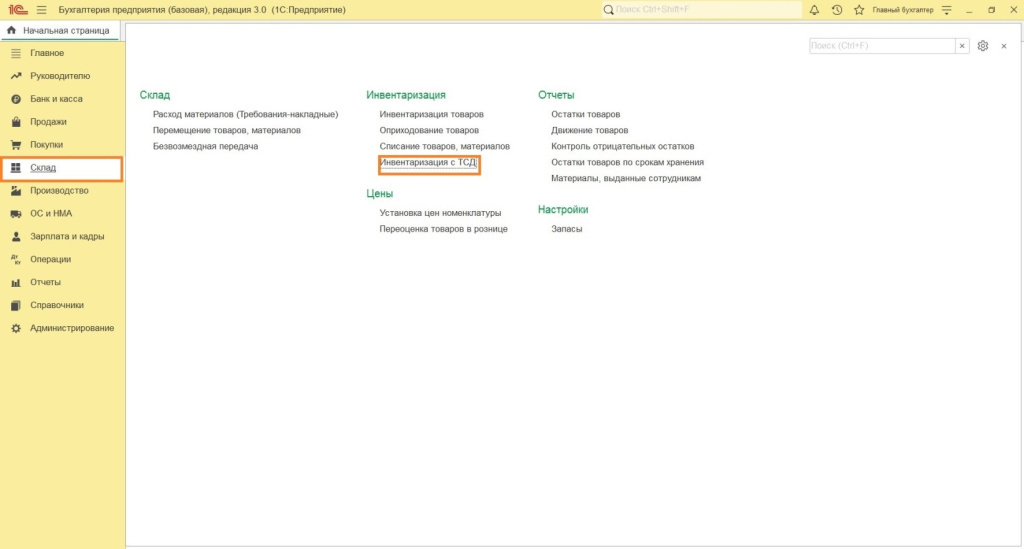
Task: Click the Администрирование gear icon
Action: 16,328
